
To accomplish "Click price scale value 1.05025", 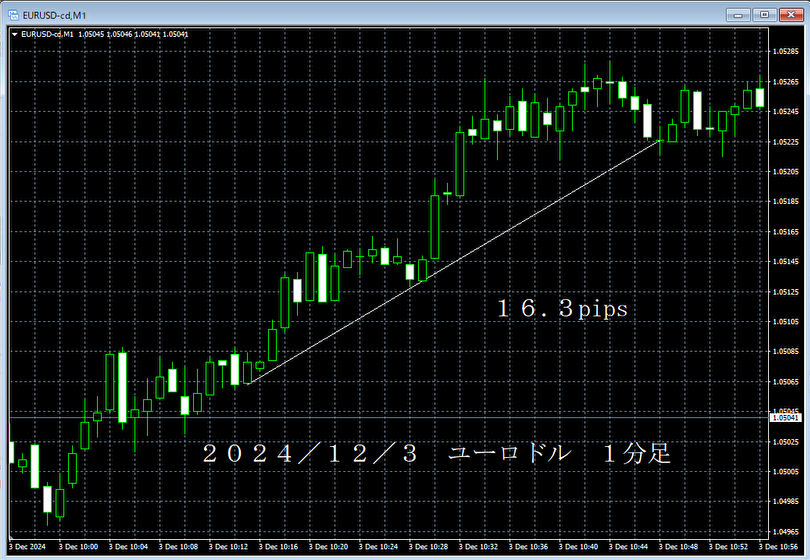I will 785,442.
